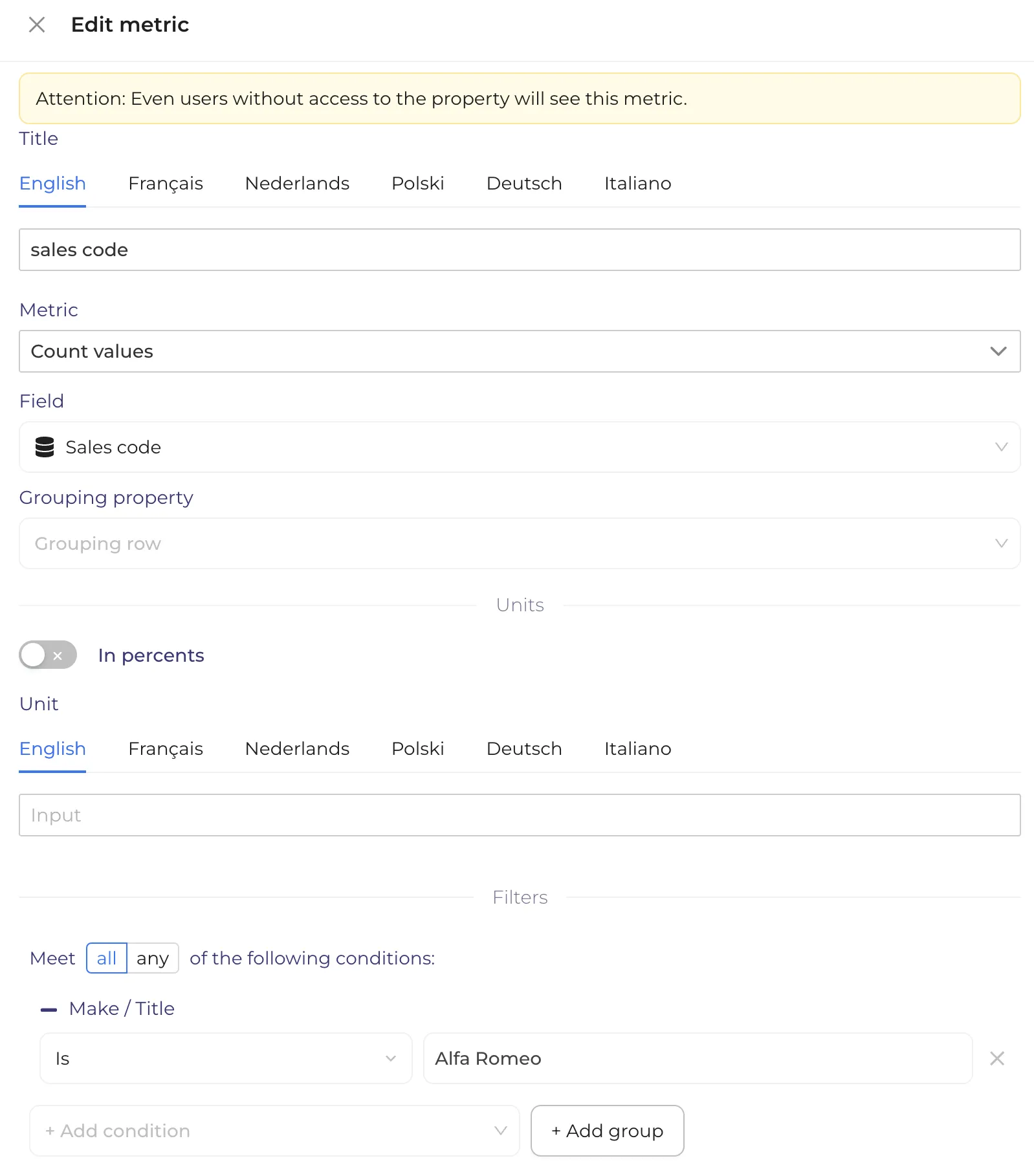The height and width of the screenshot is (1176, 1034).
Task: Open the Count values metric dropdown
Action: (x=520, y=351)
